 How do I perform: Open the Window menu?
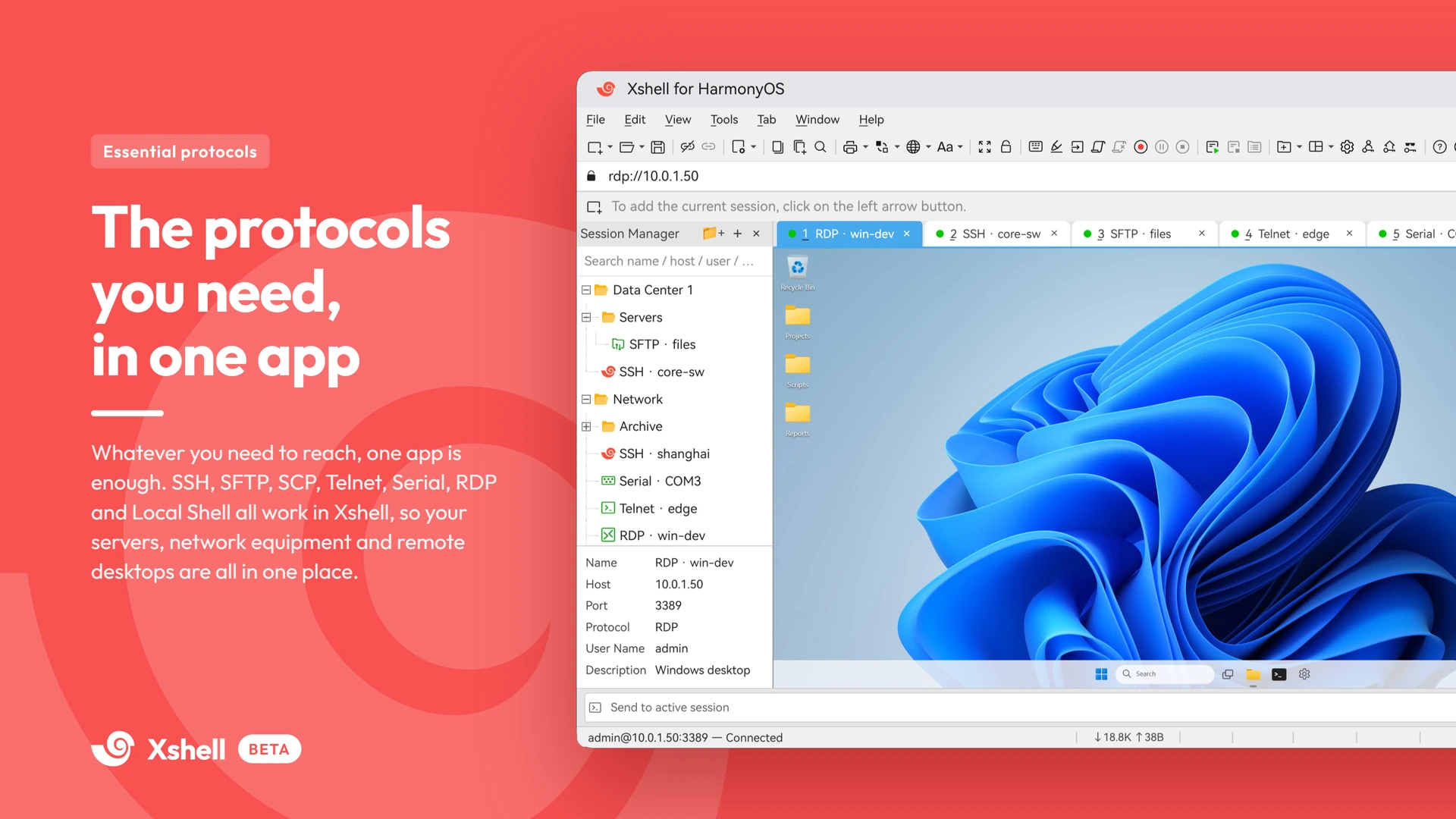pyautogui.click(x=817, y=120)
